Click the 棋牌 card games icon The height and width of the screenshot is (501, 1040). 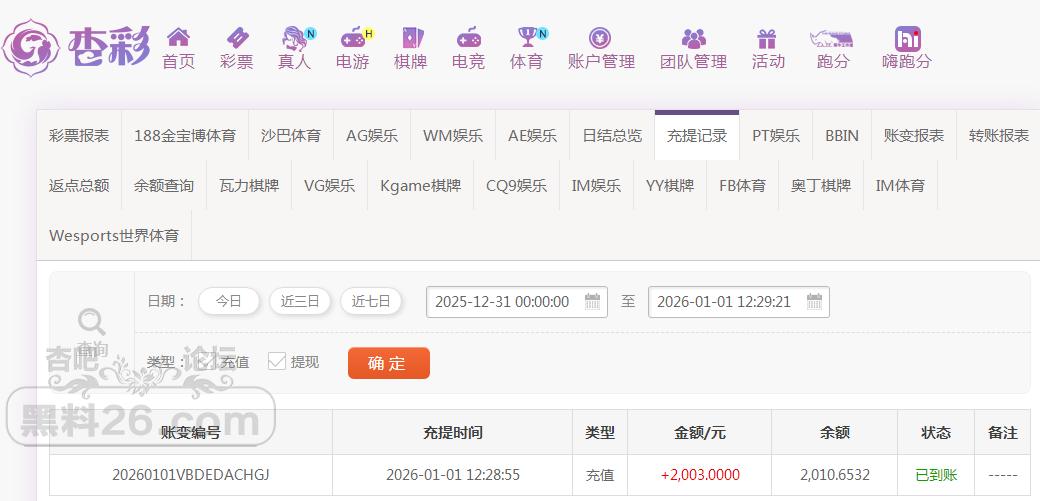coord(410,38)
